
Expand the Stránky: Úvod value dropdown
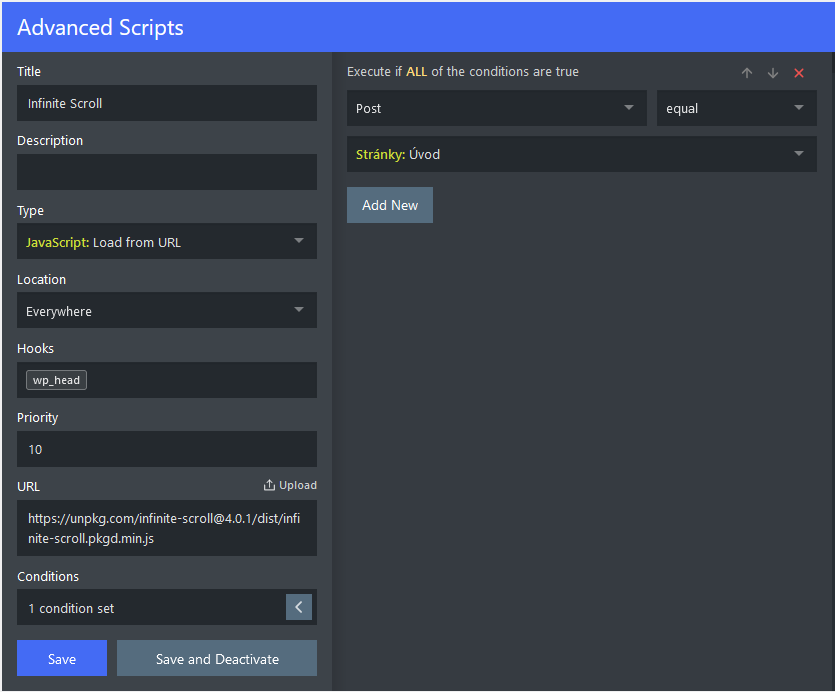[582, 154]
